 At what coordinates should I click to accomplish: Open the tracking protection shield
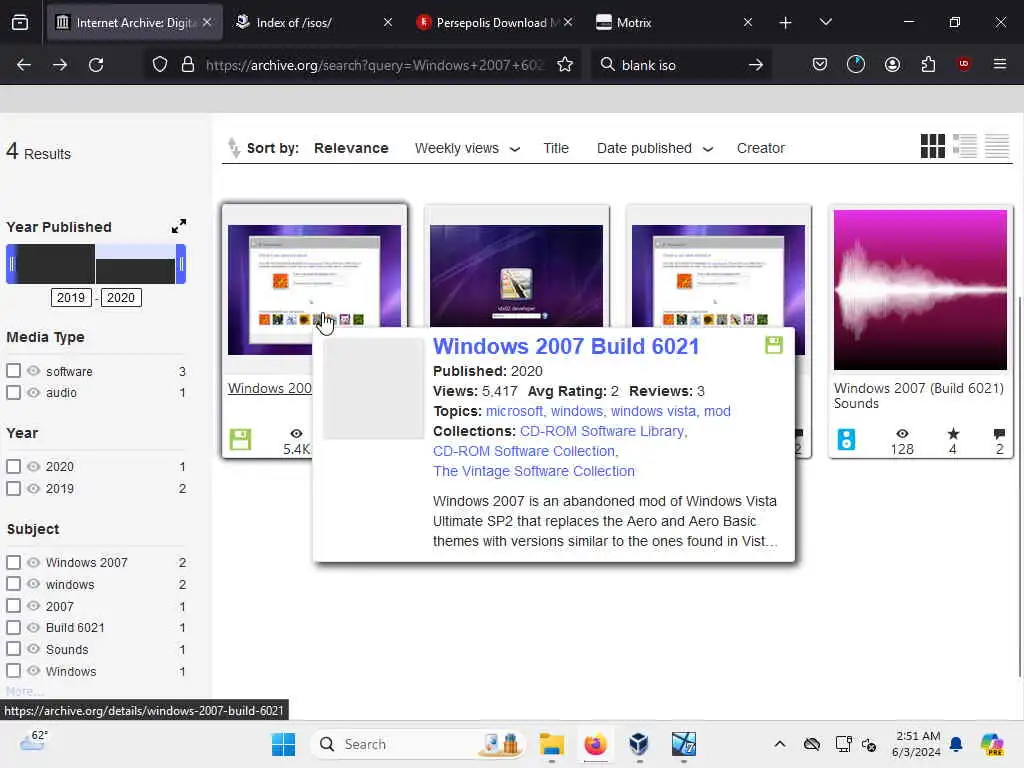pos(160,65)
